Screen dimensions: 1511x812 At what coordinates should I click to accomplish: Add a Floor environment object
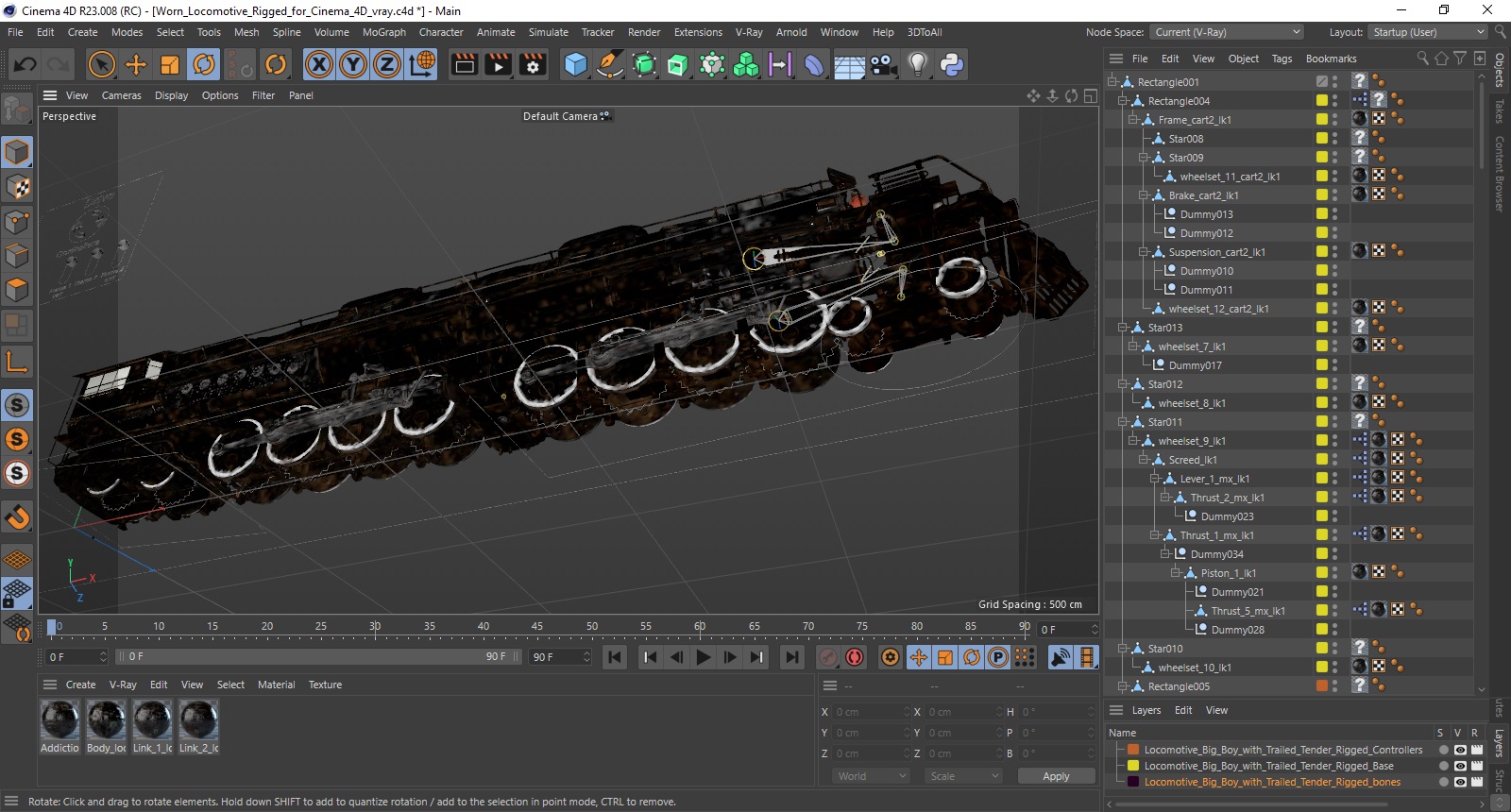coord(849,64)
